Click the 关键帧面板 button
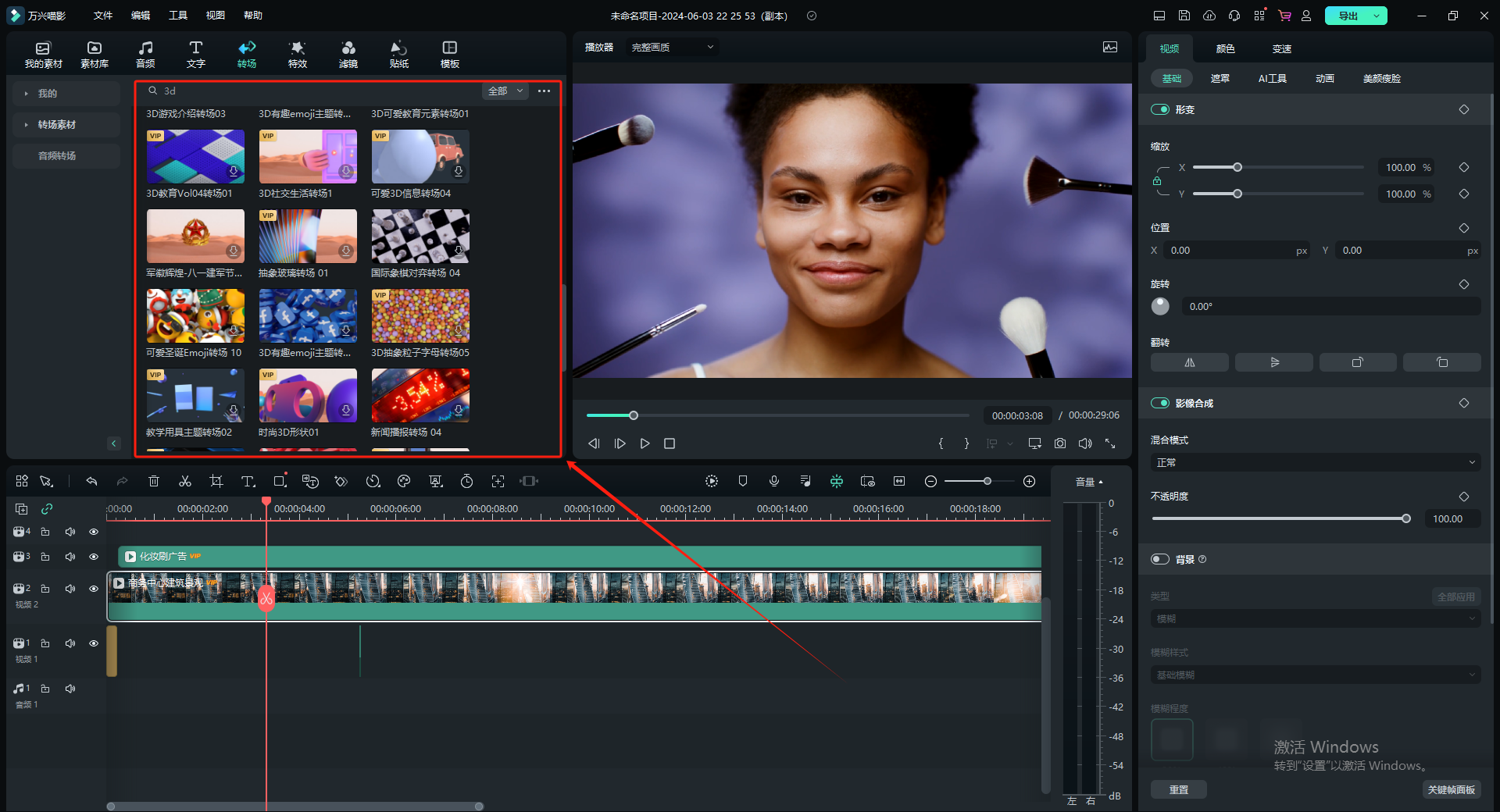Viewport: 1500px width, 812px height. pos(1451,790)
